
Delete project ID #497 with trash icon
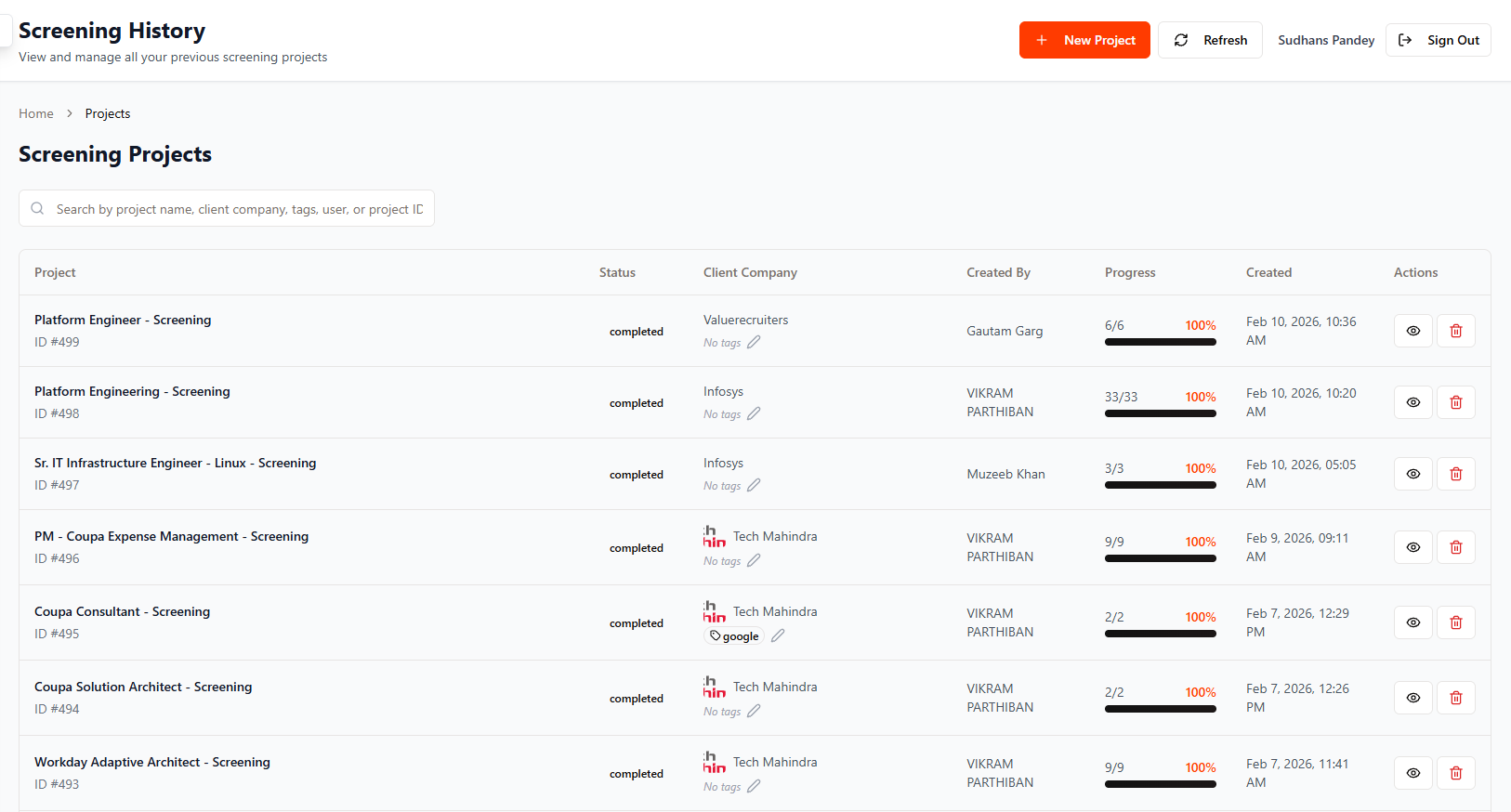pyautogui.click(x=1455, y=474)
